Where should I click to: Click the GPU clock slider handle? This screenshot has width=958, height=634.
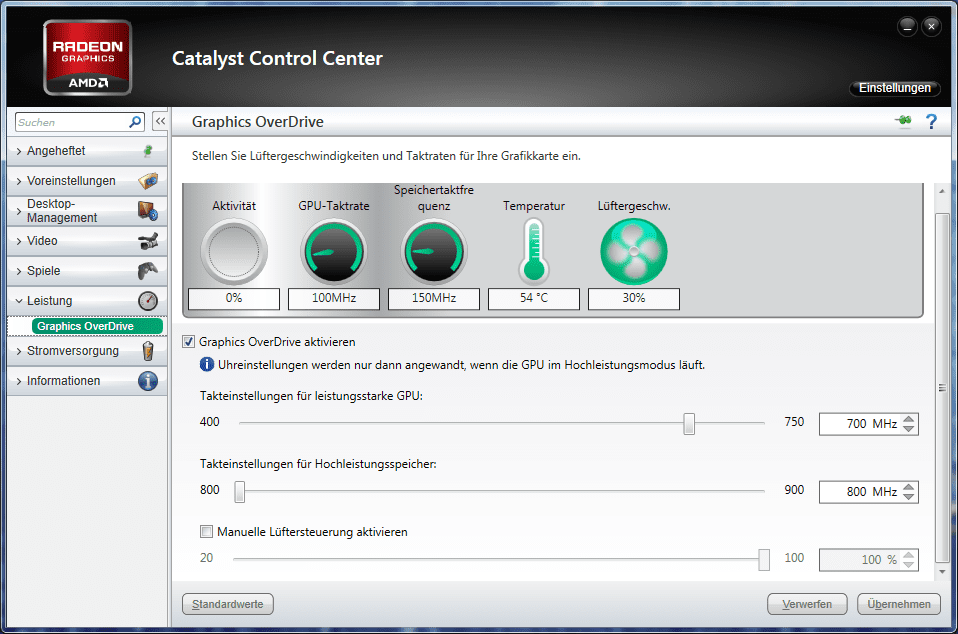[x=689, y=423]
